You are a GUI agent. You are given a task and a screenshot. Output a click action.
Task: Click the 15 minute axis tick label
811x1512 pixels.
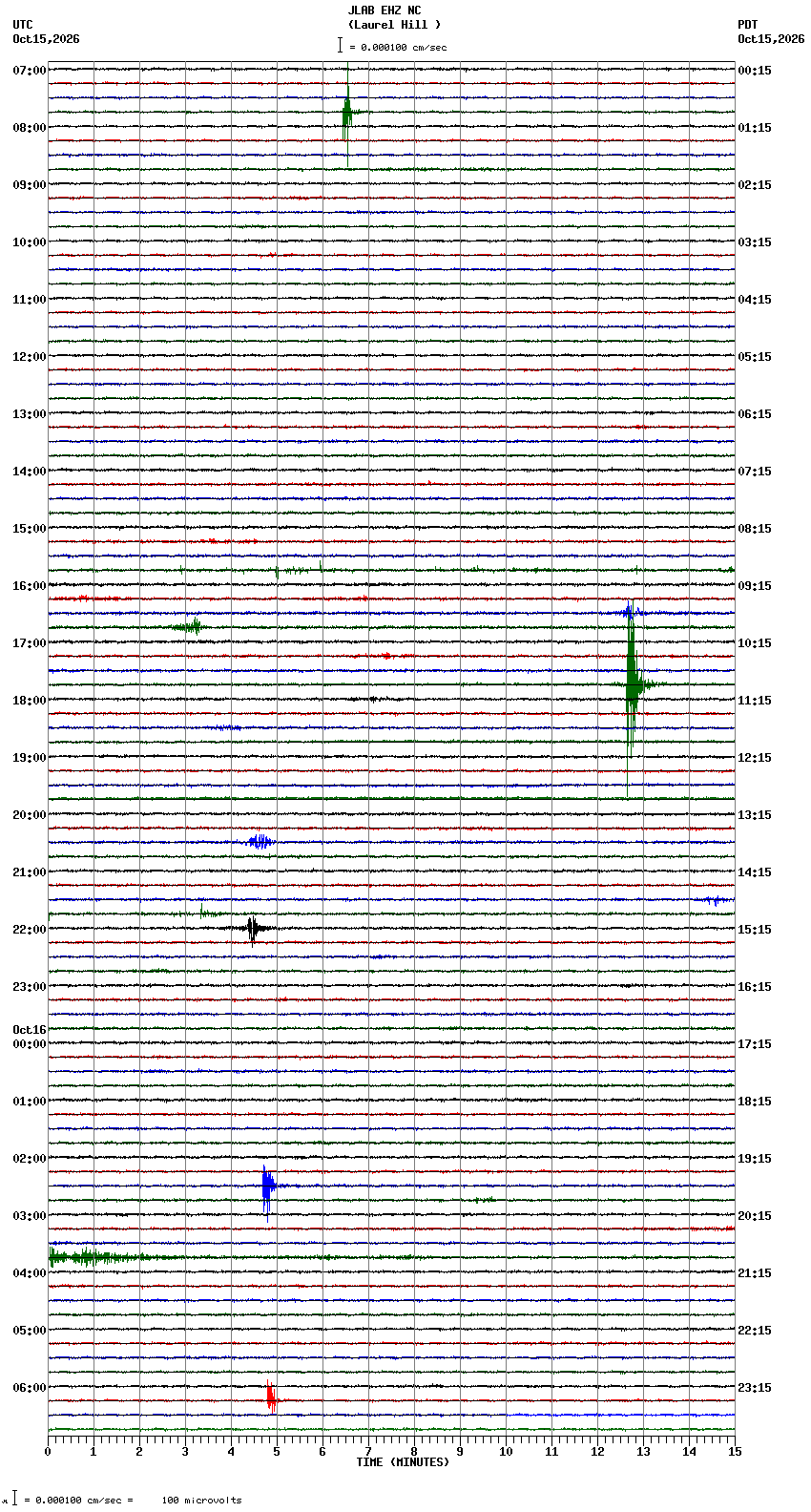735,1452
